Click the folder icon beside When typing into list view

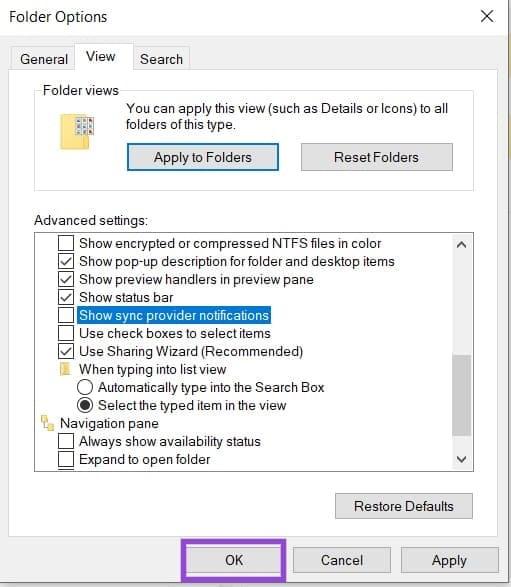65,369
